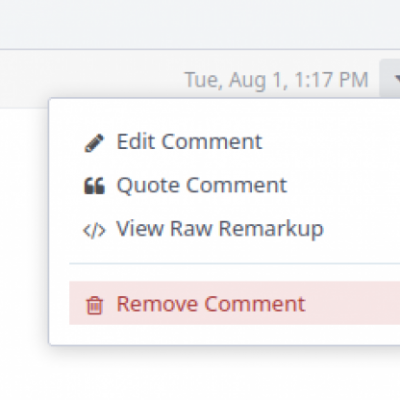The height and width of the screenshot is (400, 400).
Task: Click the code brackets icon for Raw Remarkup
Action: click(94, 230)
